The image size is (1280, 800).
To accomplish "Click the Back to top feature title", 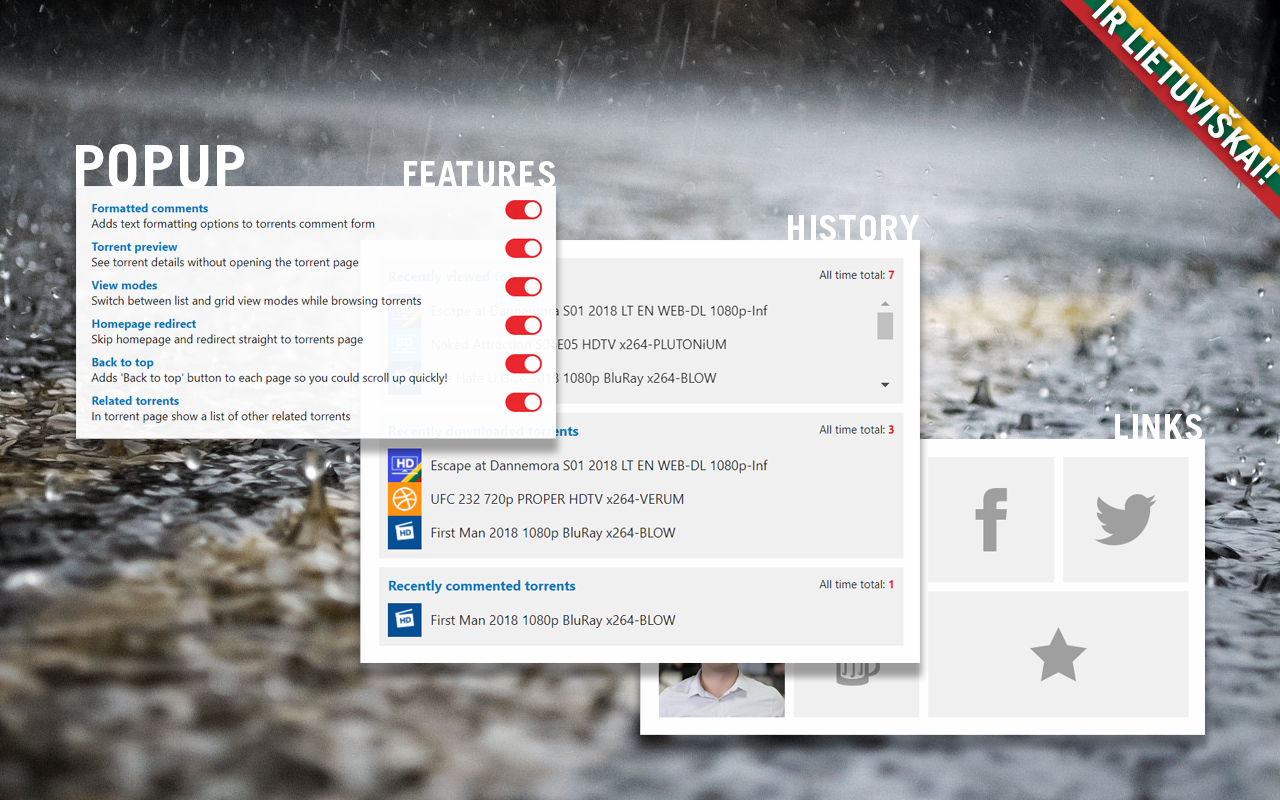I will tap(123, 362).
